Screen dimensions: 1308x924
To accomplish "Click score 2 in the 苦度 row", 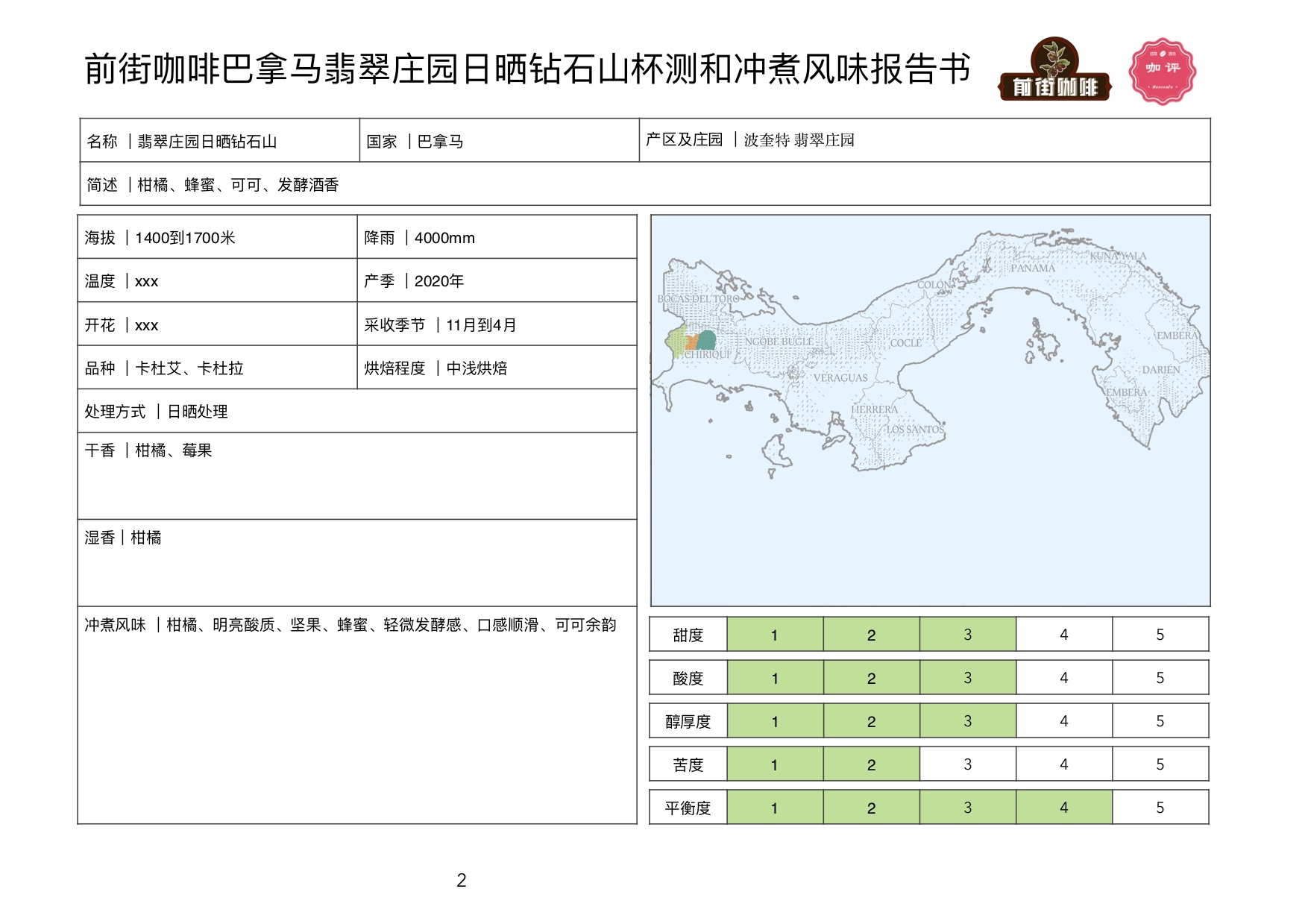I will tap(872, 764).
